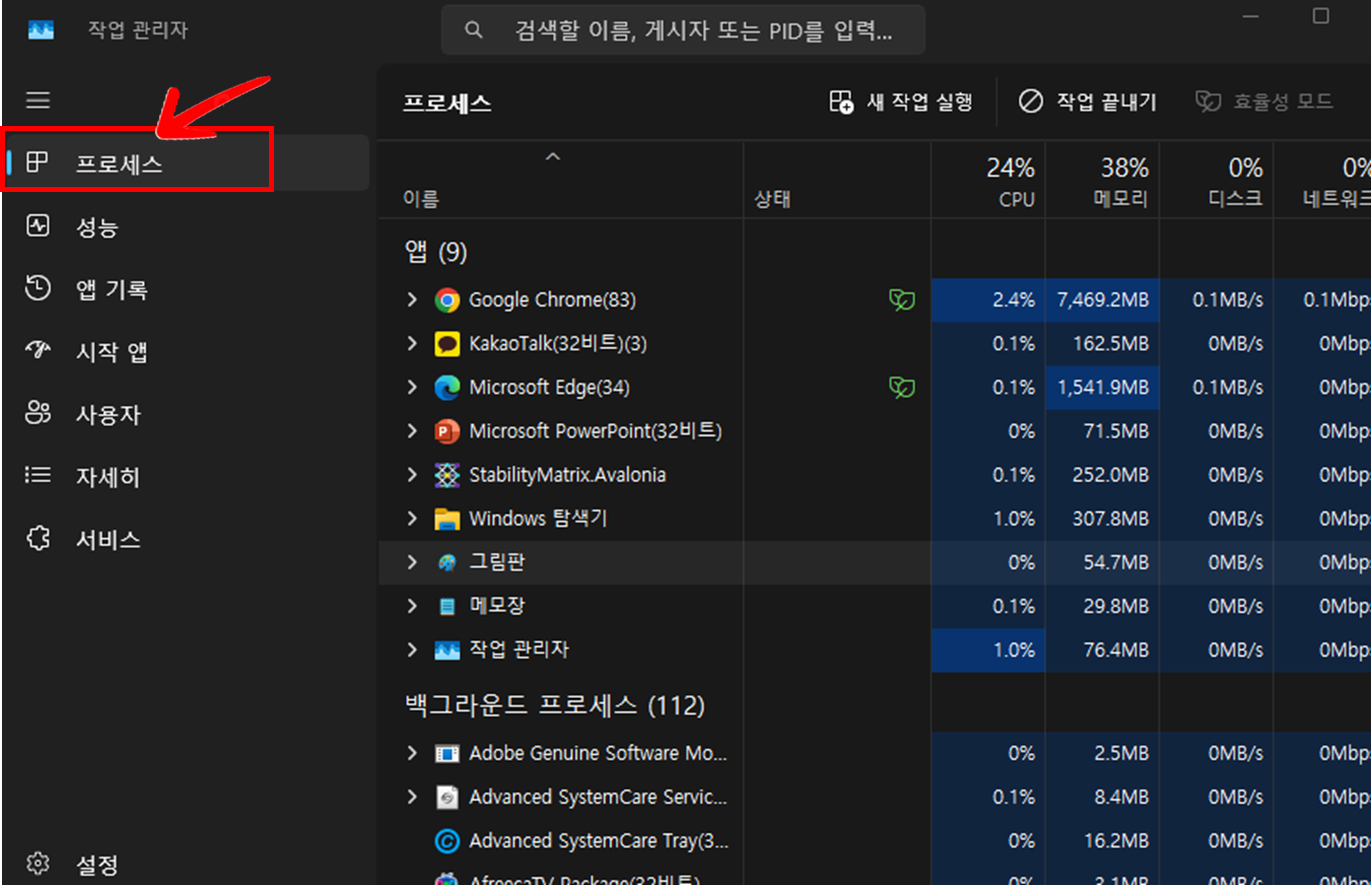The image size is (1371, 885).
Task: Click the Windows 탐색기 folder icon
Action: pos(447,519)
